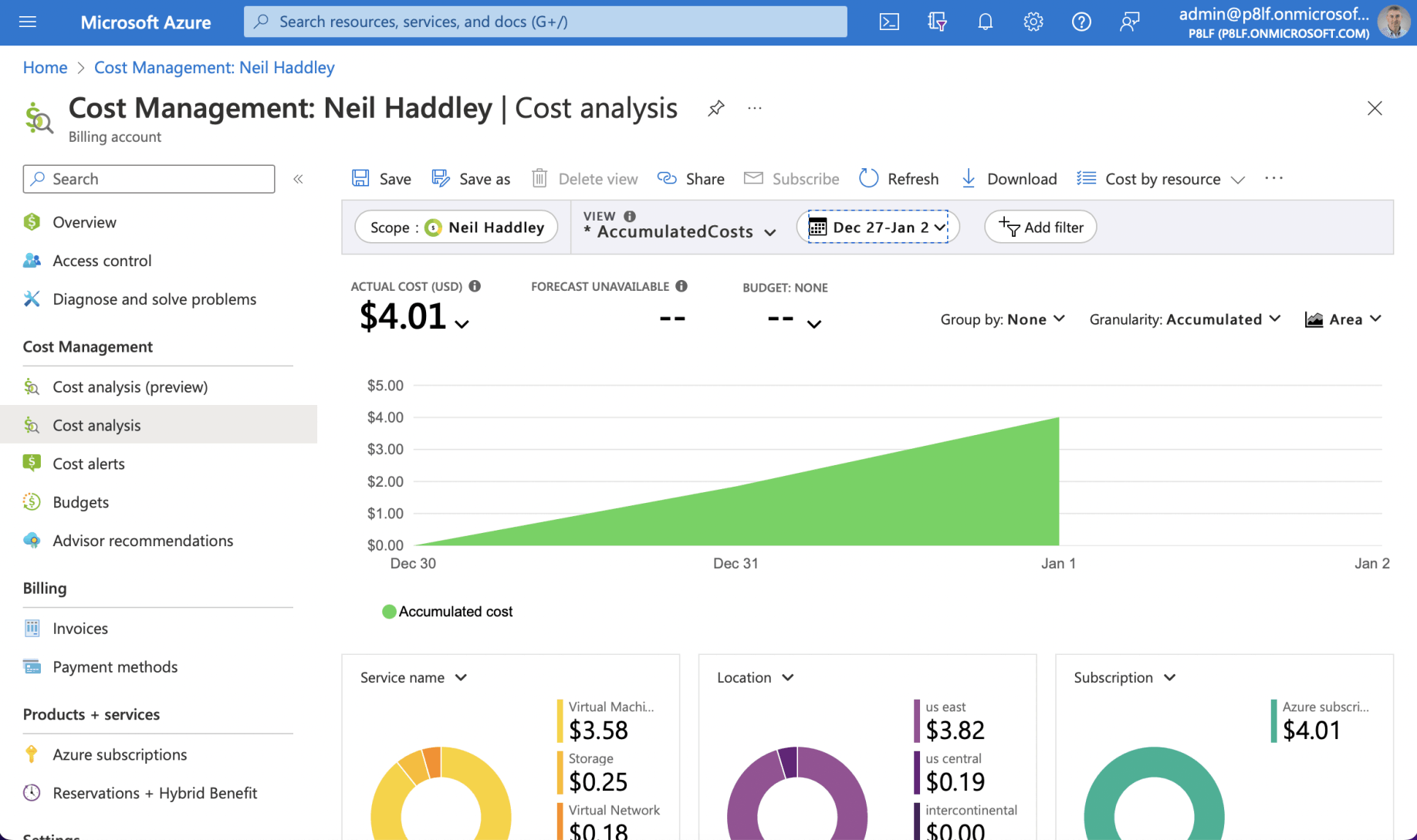
Task: Collapse the left navigation sidebar
Action: 298,179
